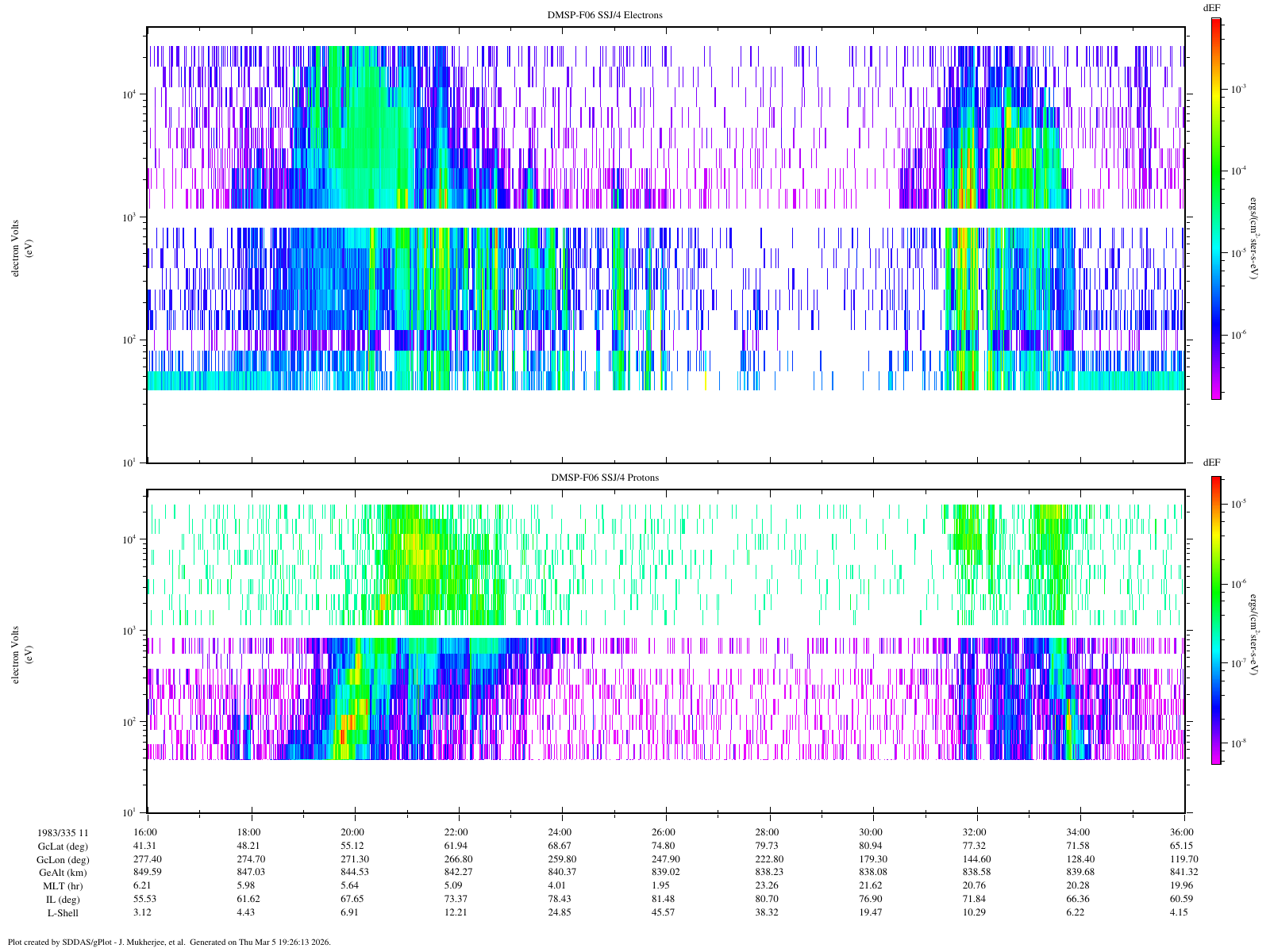Click the 1983/335 11 date label
Screen dimensions: 1270x952
point(63,833)
